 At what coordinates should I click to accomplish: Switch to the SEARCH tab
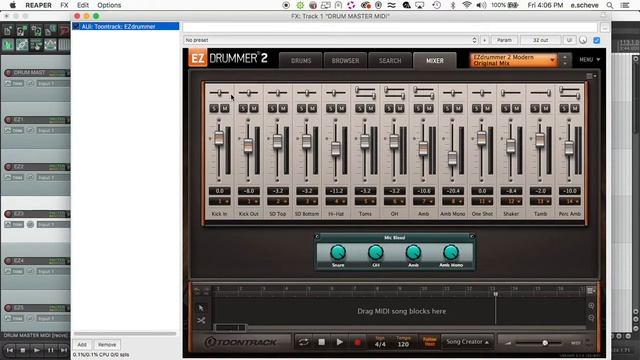pos(390,60)
